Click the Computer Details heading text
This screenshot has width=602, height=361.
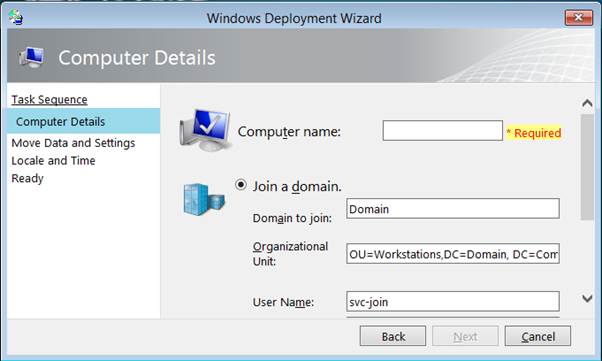[137, 58]
